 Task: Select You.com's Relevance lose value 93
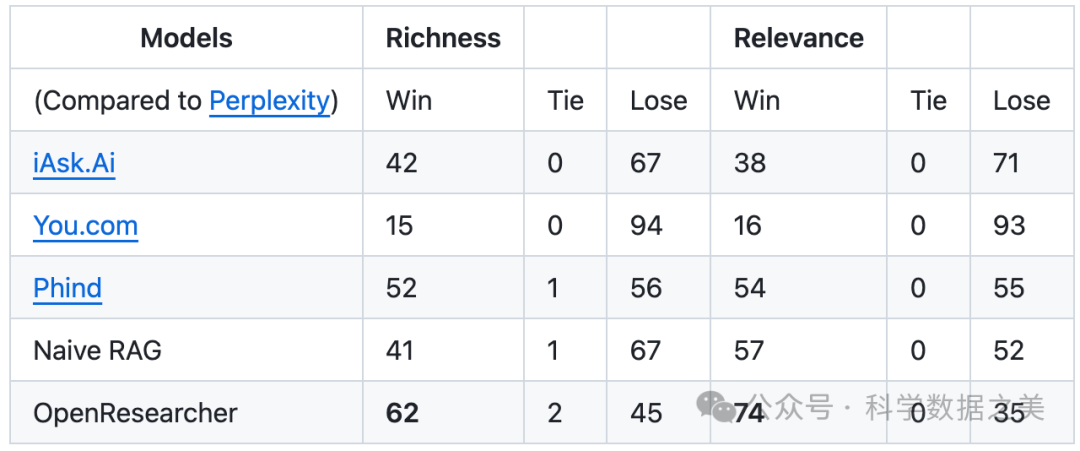(x=1009, y=225)
